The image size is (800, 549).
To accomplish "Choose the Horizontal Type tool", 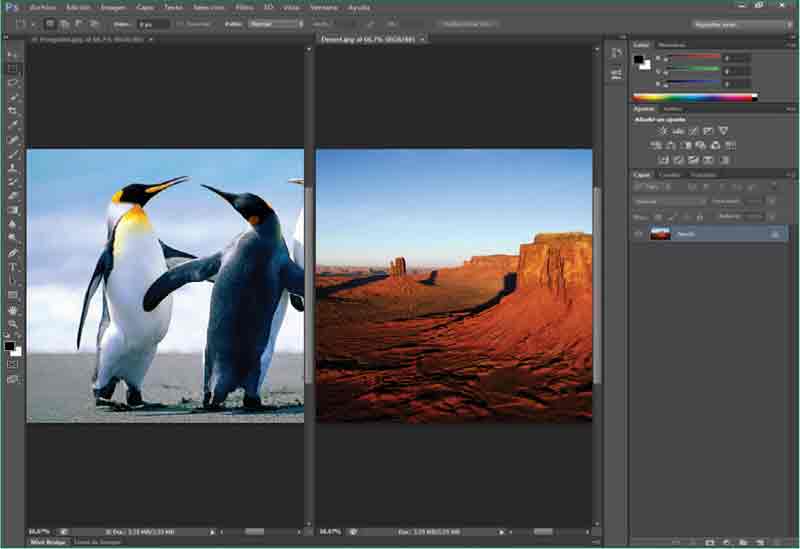I will (13, 267).
